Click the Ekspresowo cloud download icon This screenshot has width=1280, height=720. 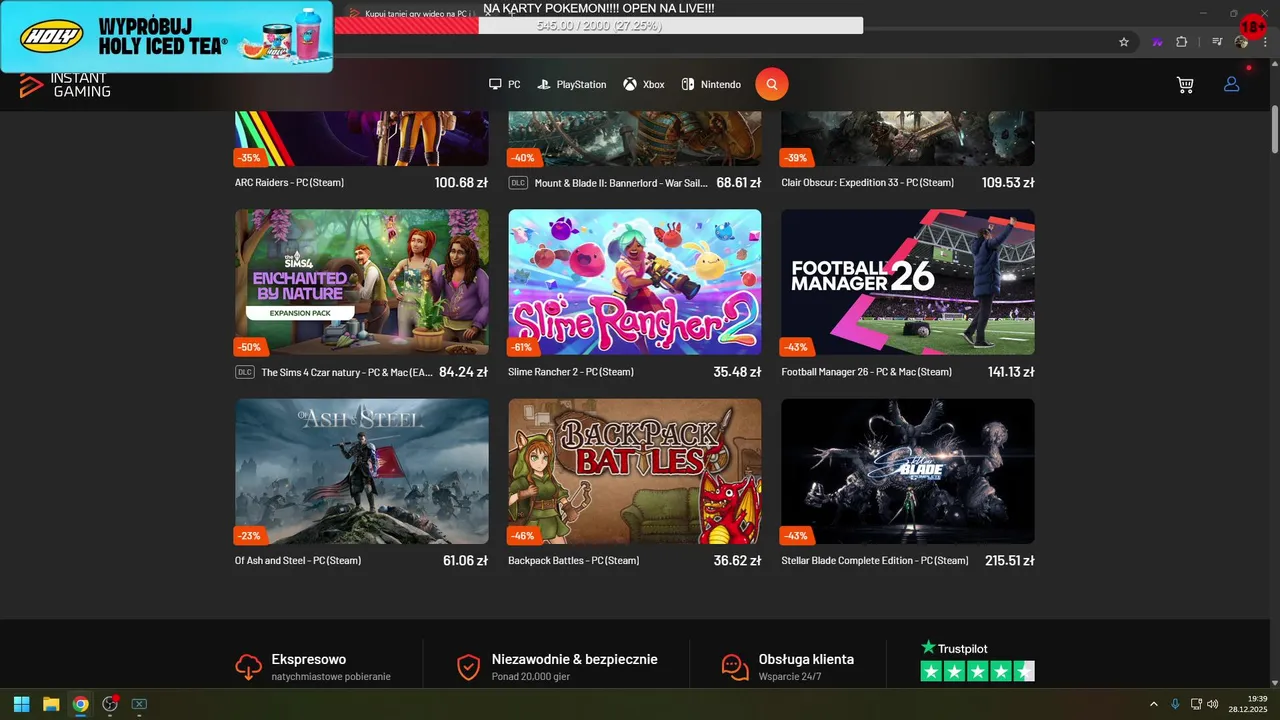coord(248,666)
